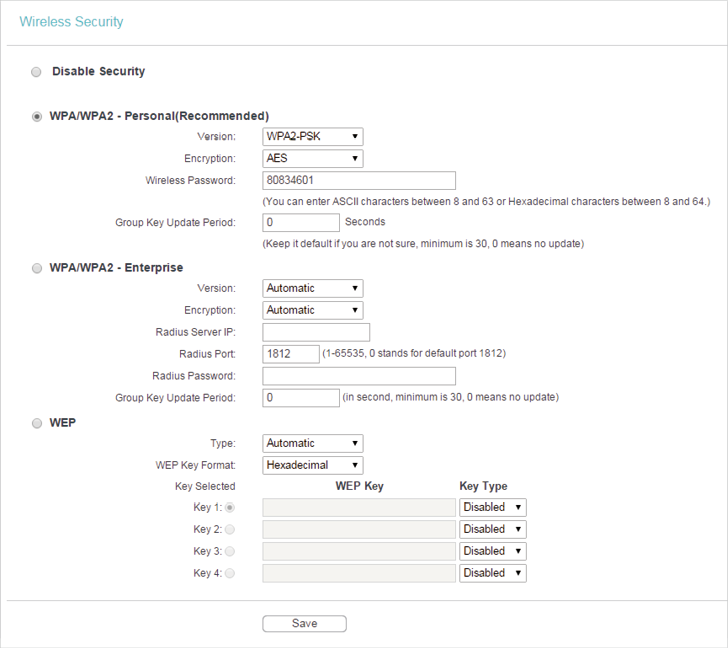Click the Radius Port field
728x648 pixels.
pyautogui.click(x=291, y=354)
